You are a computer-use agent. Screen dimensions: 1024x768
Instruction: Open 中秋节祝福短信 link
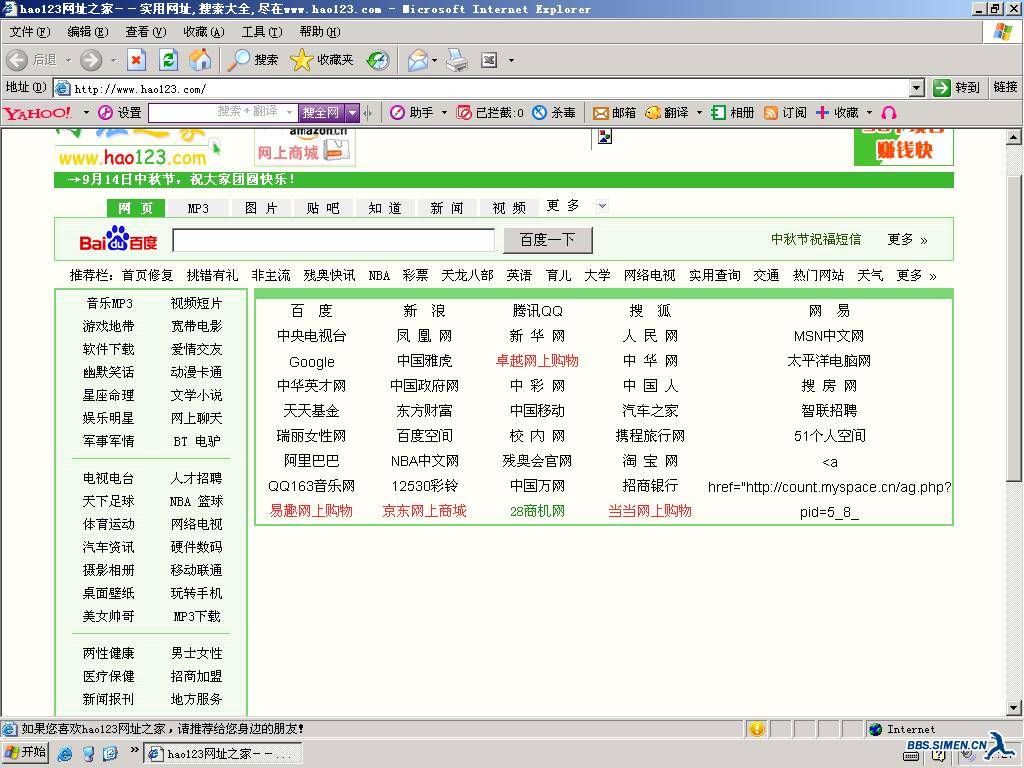pyautogui.click(x=816, y=239)
